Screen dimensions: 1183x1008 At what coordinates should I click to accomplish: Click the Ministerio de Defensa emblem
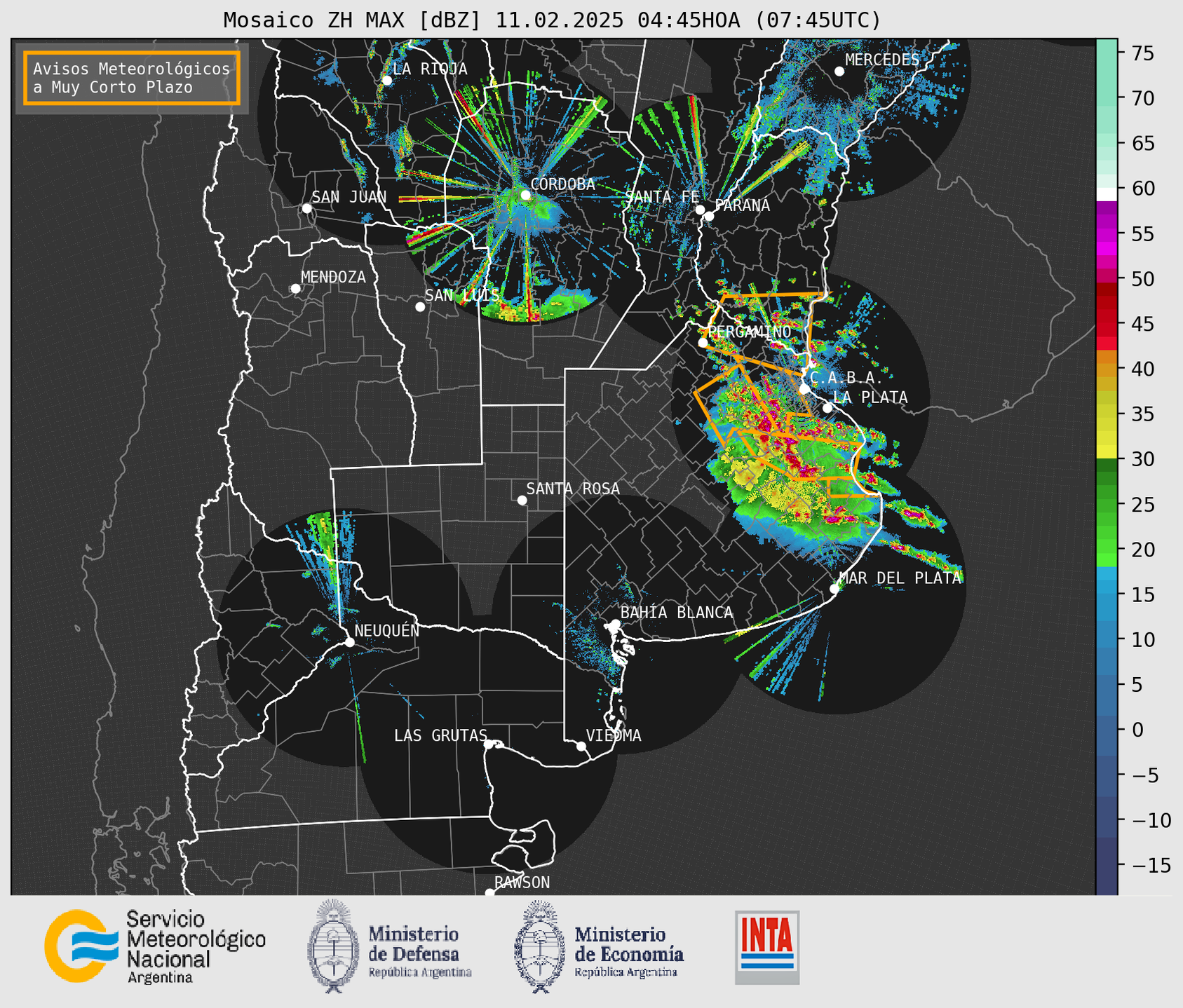point(332,946)
